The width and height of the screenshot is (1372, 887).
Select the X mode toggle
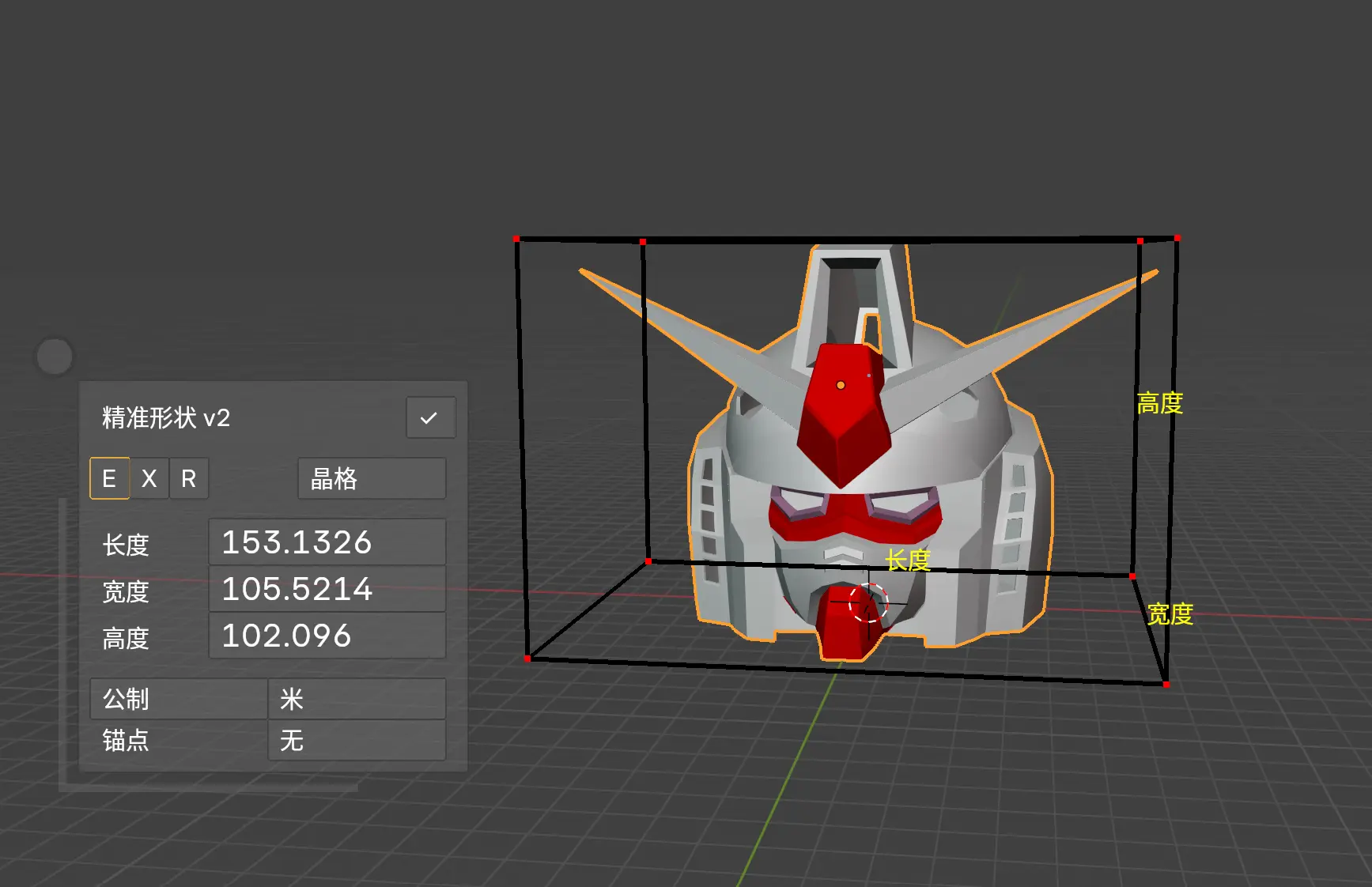click(x=149, y=478)
